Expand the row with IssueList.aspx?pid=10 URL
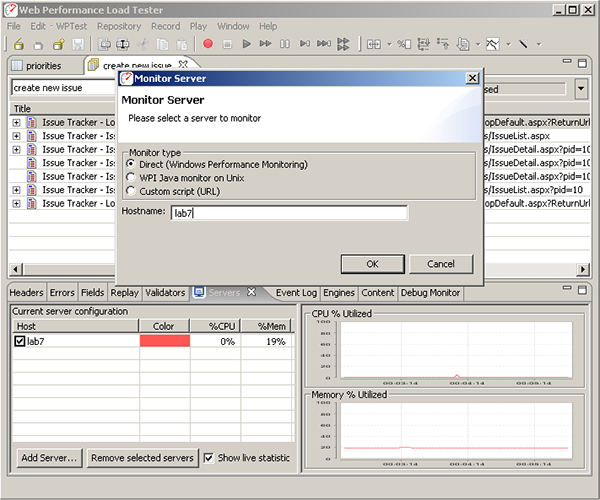This screenshot has width=600, height=500. coord(16,190)
